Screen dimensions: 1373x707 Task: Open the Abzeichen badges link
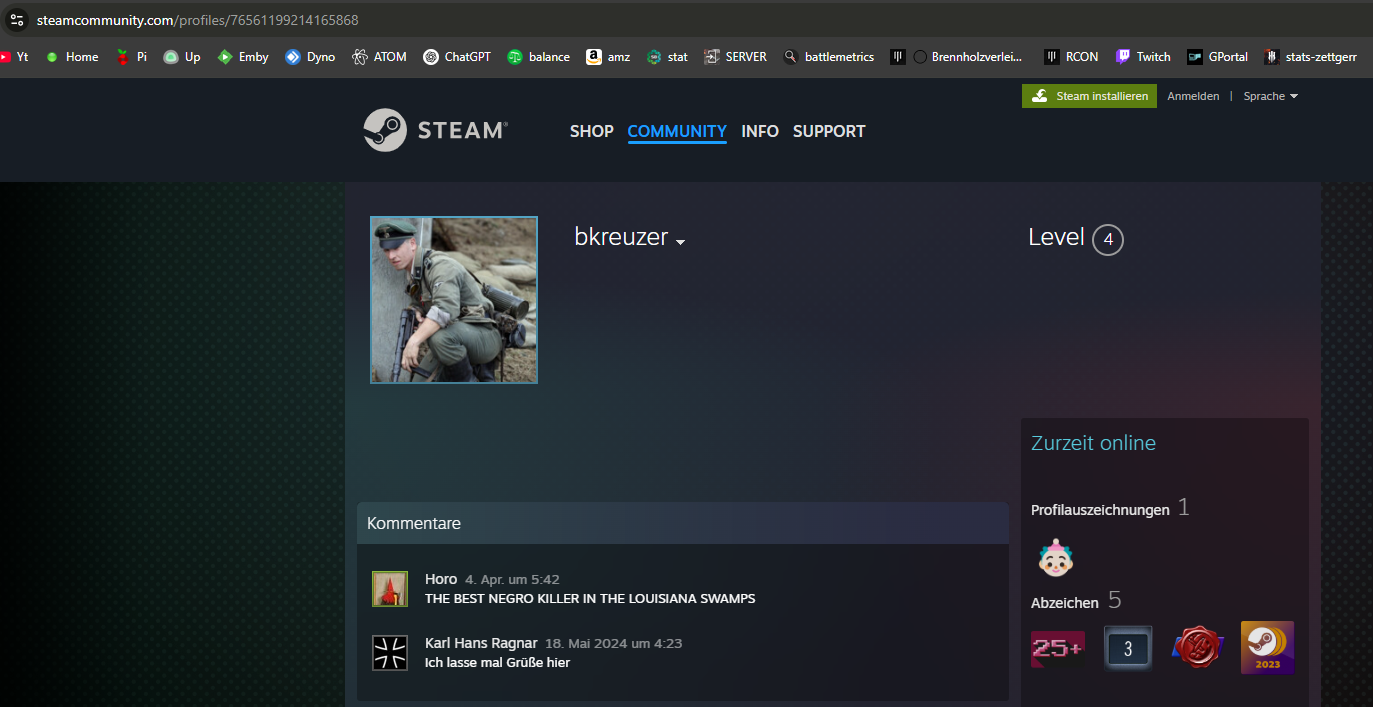coord(1064,602)
